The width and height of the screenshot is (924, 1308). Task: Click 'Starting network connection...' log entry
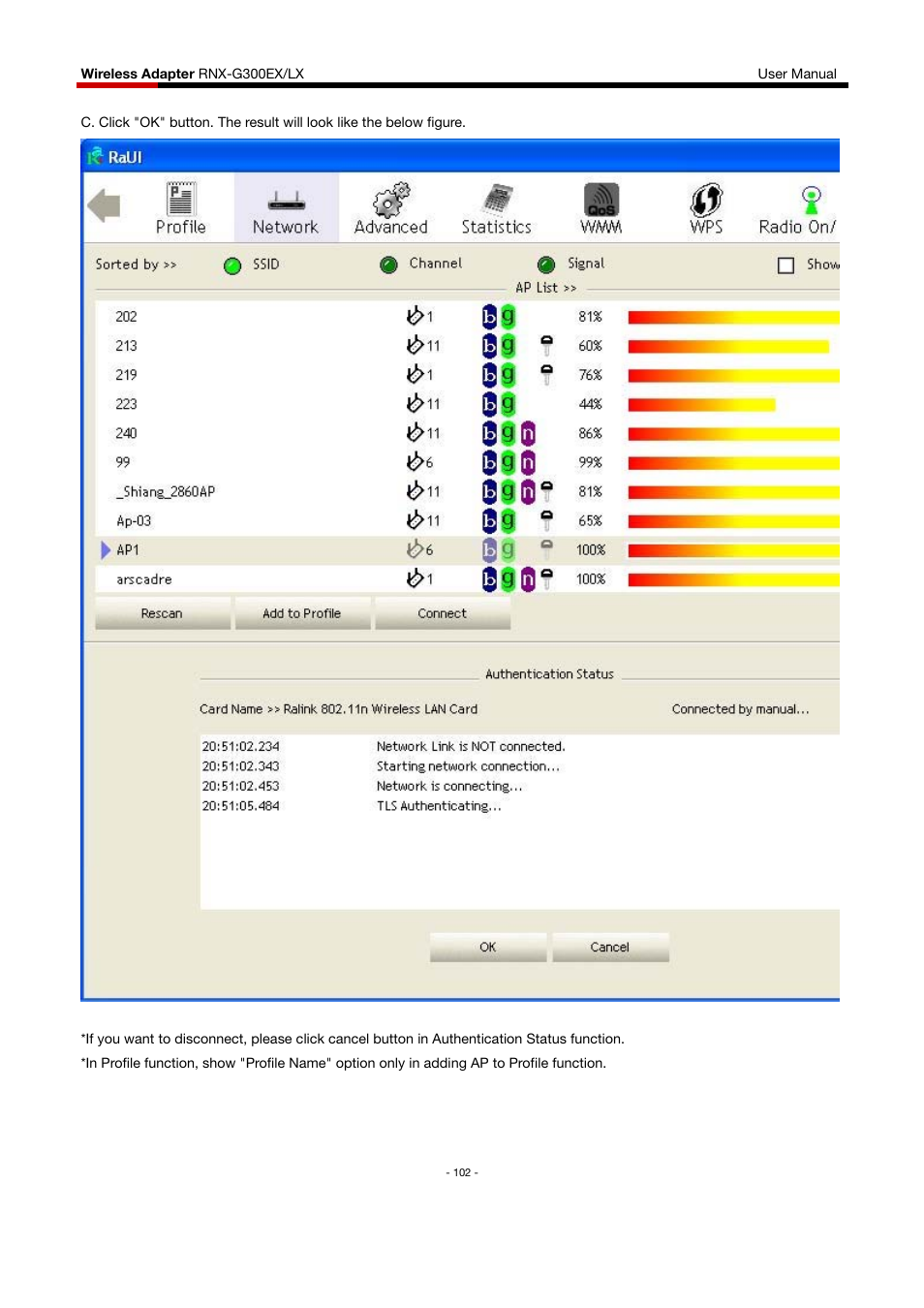click(x=468, y=765)
